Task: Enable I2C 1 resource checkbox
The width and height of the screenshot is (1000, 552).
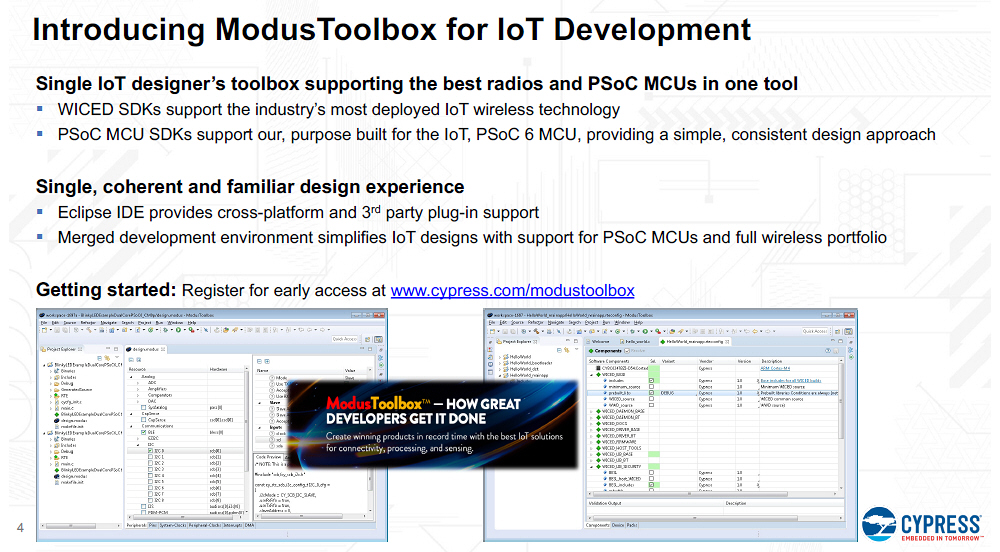Action: [151, 457]
